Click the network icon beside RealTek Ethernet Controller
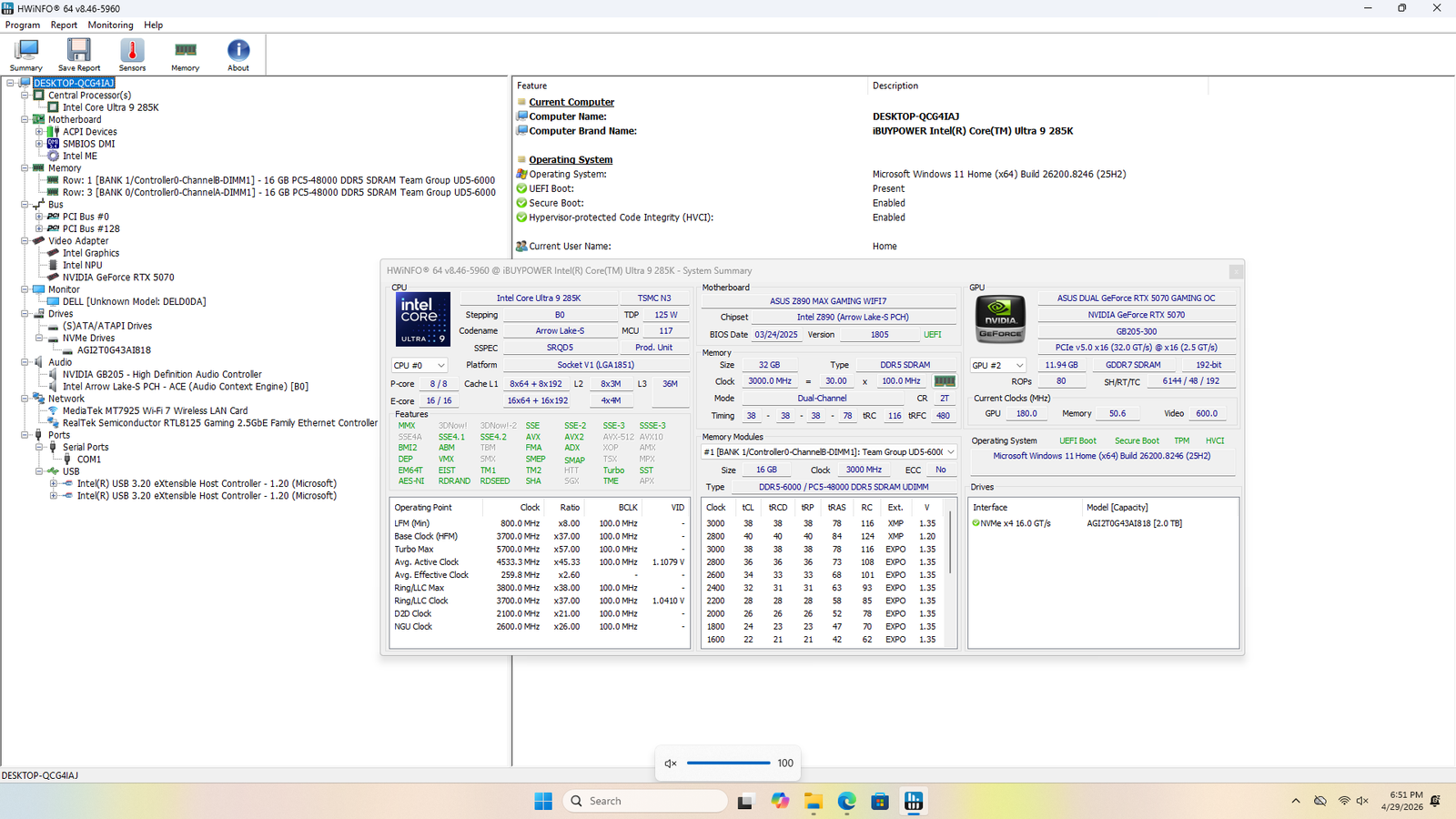Screen dimensions: 1456x819 [54, 422]
